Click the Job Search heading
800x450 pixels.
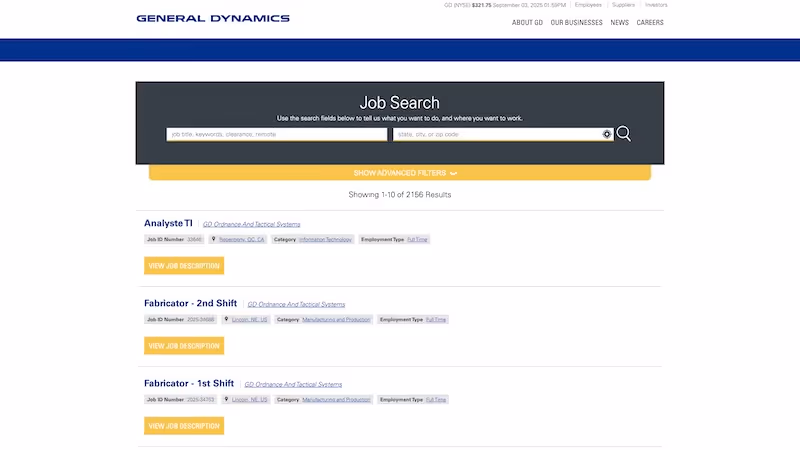400,103
